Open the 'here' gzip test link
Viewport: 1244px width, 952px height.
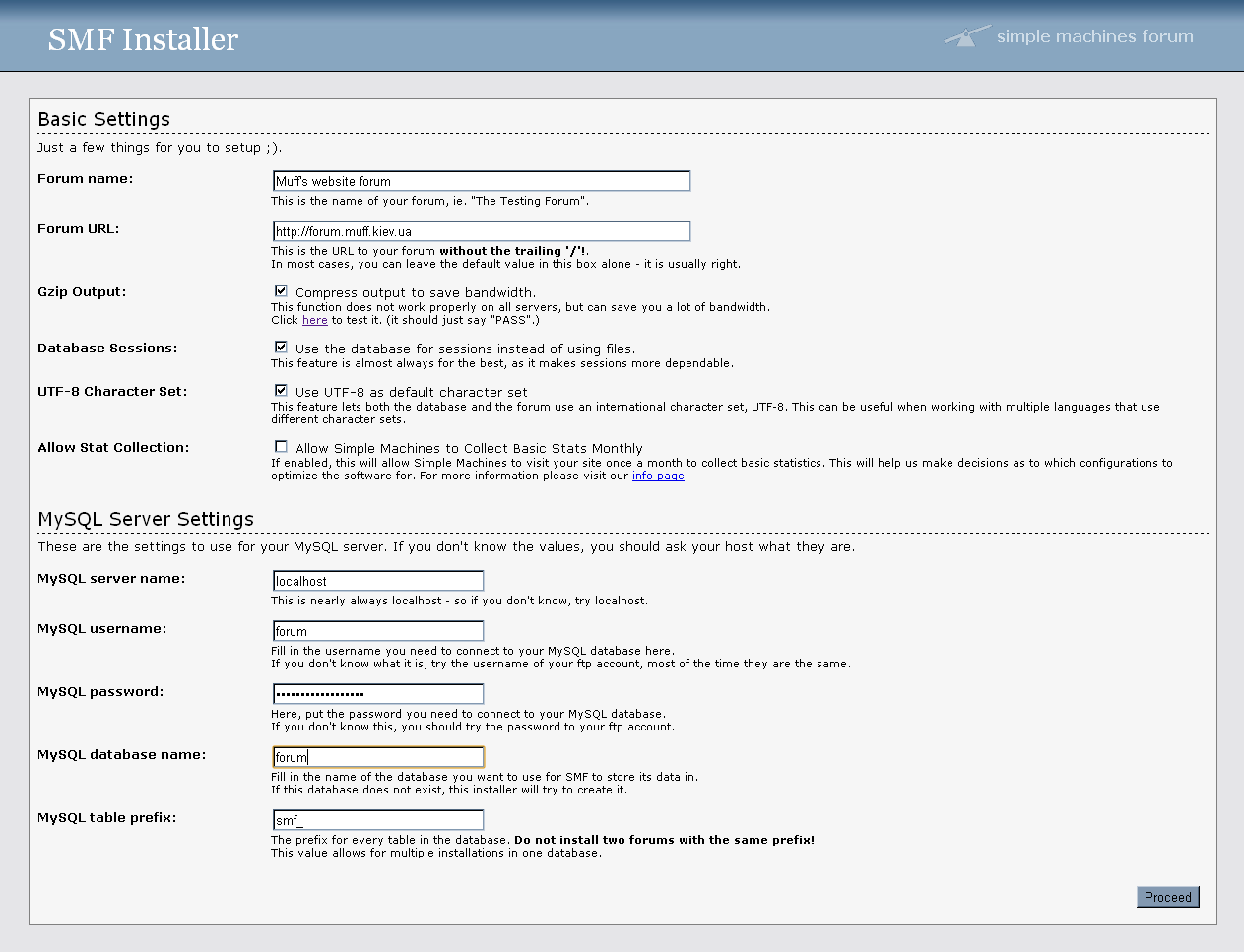click(x=315, y=320)
